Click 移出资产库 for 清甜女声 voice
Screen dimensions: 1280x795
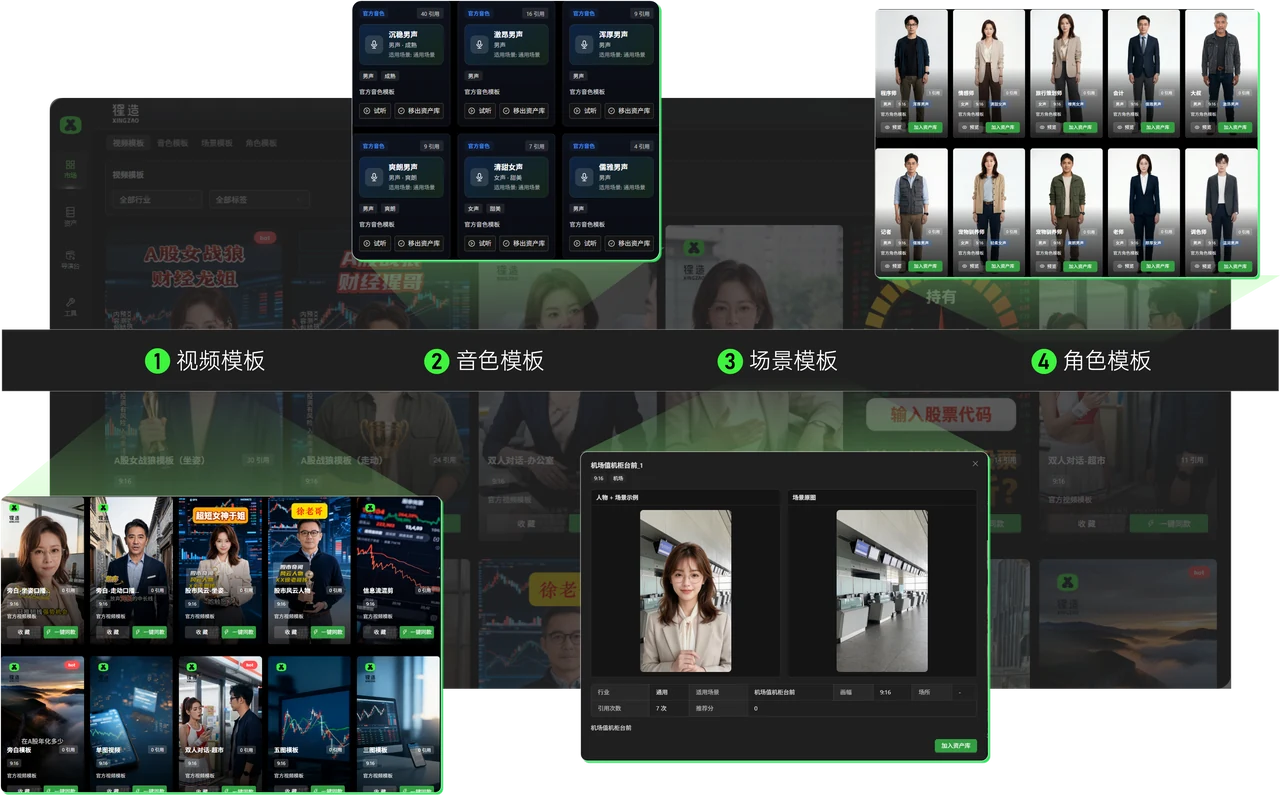point(523,243)
